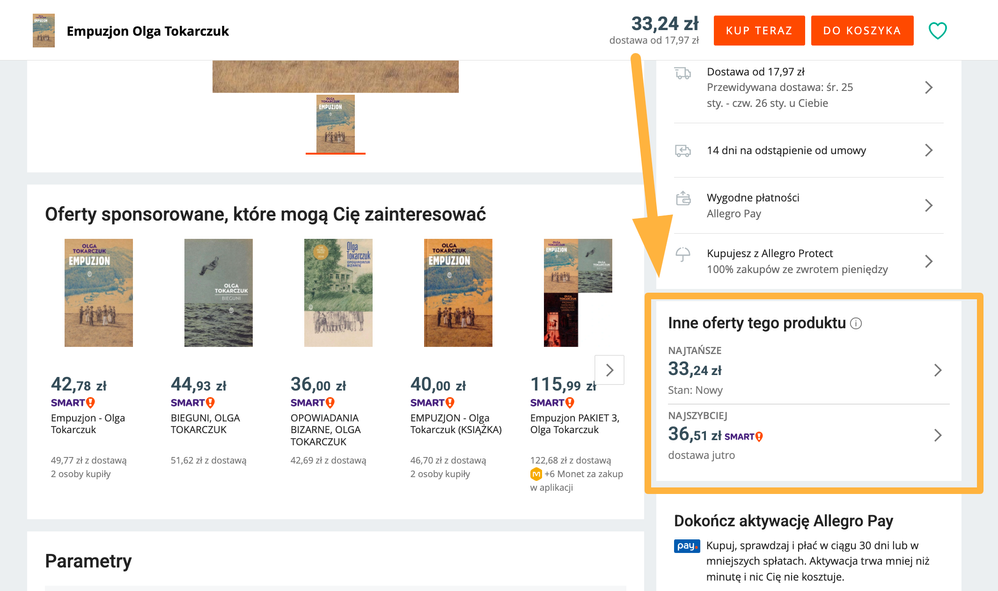
Task: Add product to favorites with heart icon
Action: click(937, 31)
